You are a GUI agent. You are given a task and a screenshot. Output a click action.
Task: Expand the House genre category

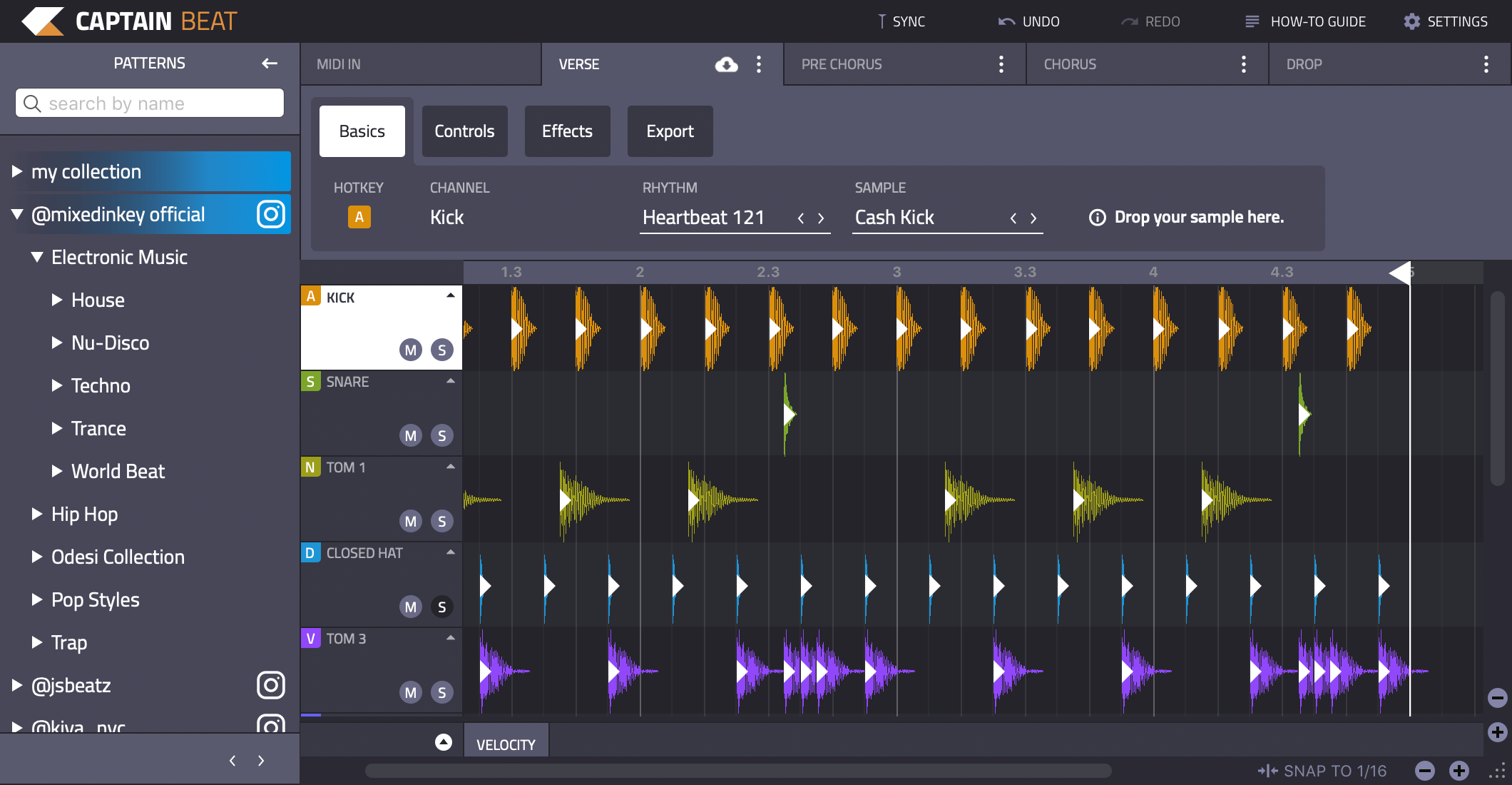click(x=56, y=299)
